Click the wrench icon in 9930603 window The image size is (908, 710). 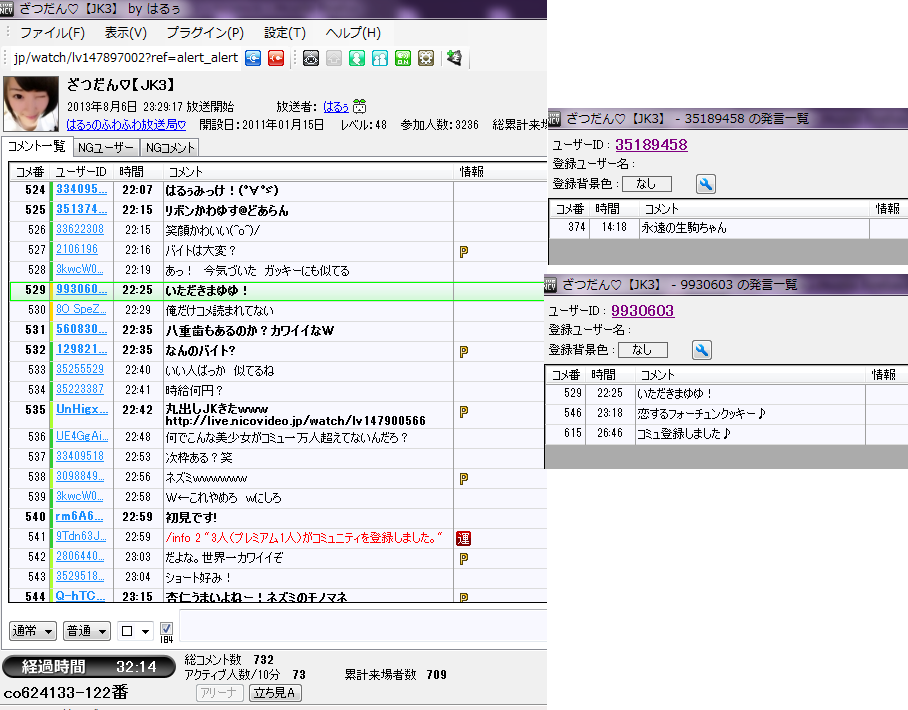tap(702, 350)
